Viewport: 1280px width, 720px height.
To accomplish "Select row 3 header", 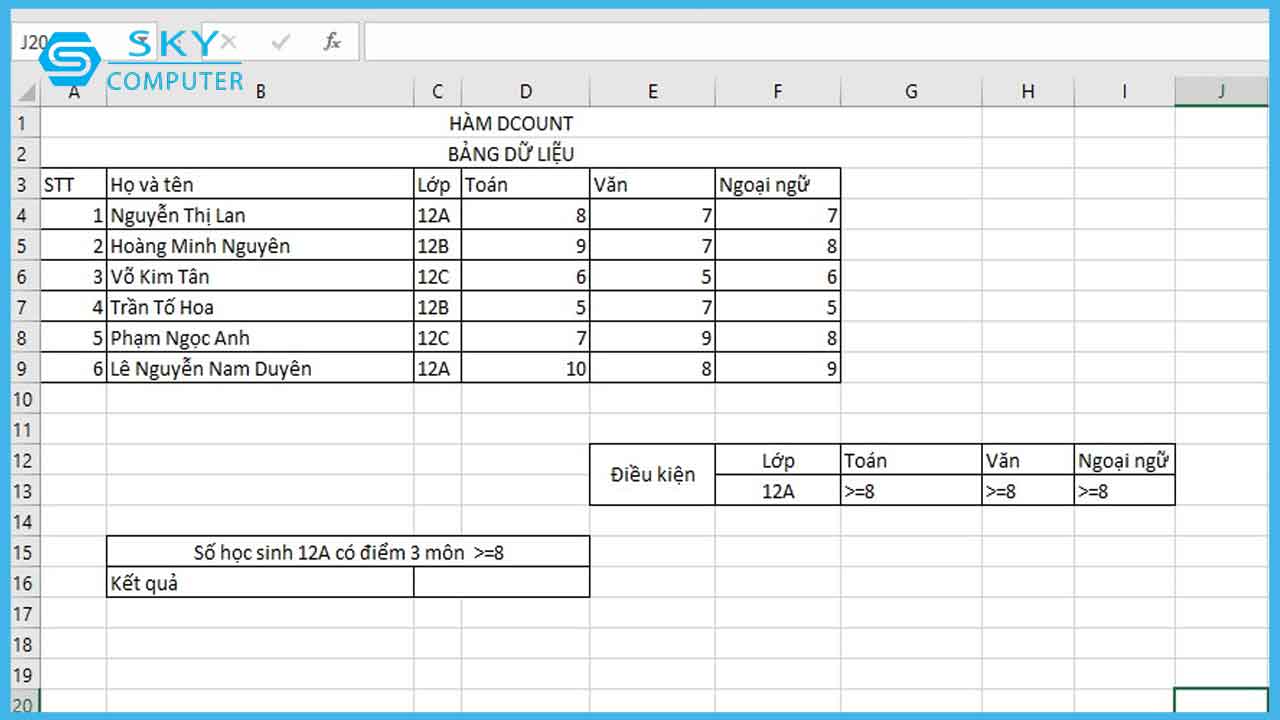I will (x=26, y=184).
